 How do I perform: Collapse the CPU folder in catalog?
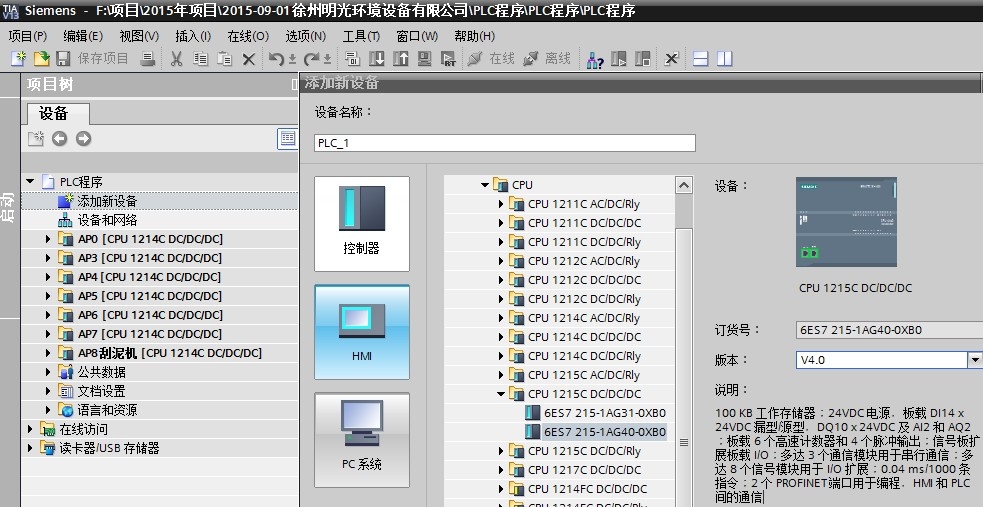tap(485, 185)
